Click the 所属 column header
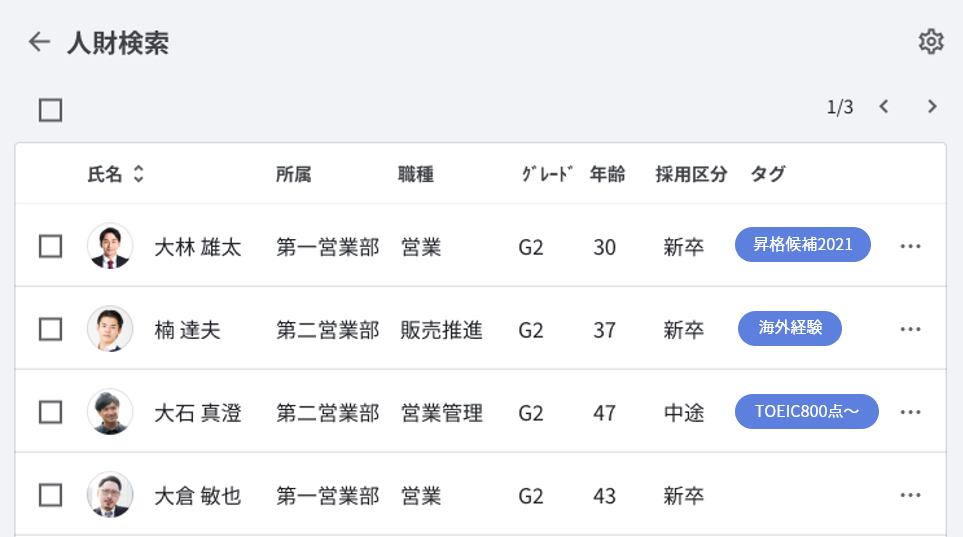 click(x=293, y=174)
